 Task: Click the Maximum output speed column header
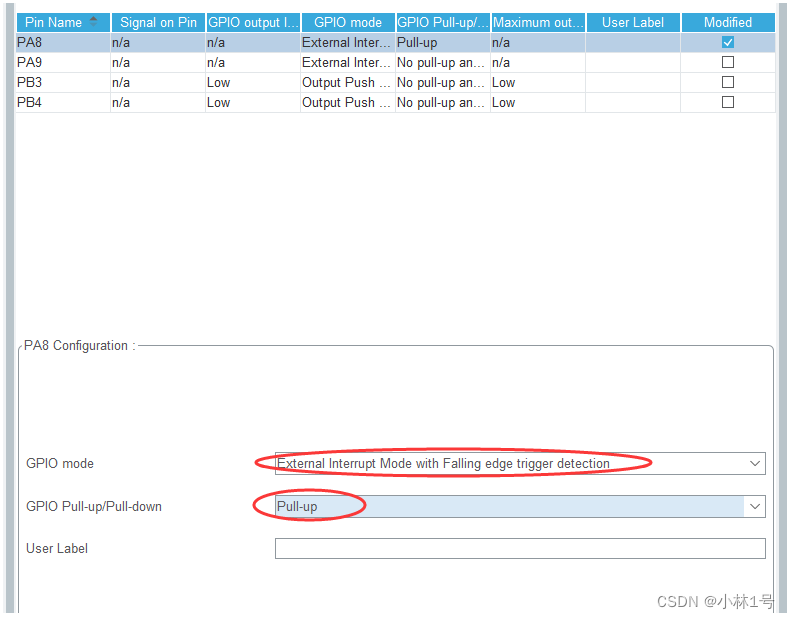click(538, 23)
